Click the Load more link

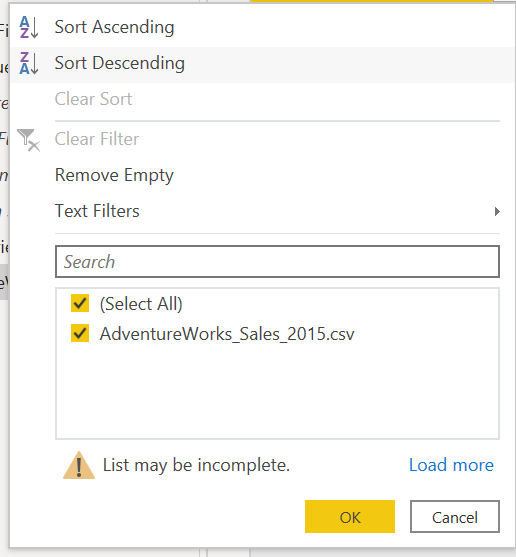click(x=451, y=465)
